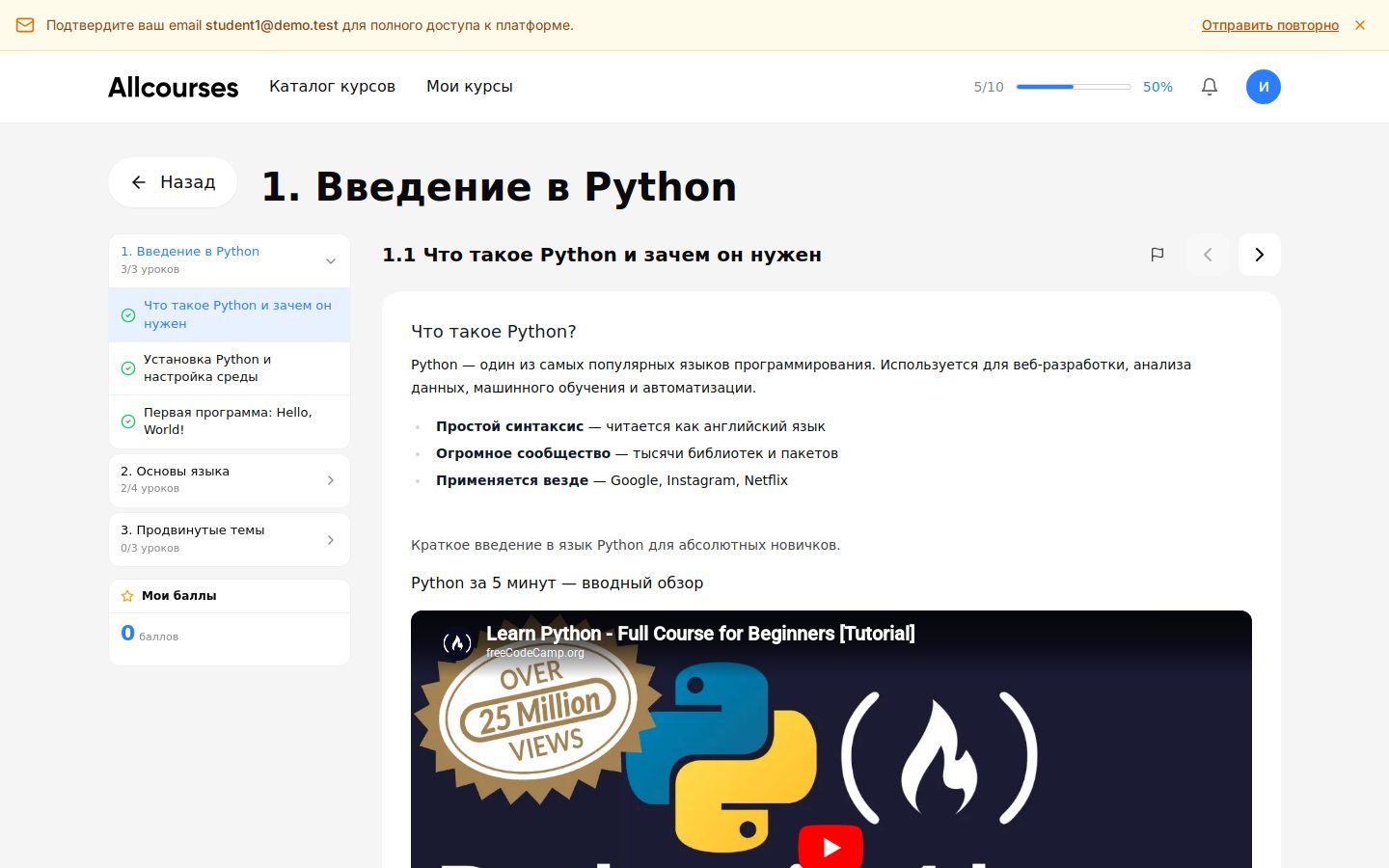Screen dimensions: 1389x868
Task: Click the freeCodeCamp.org channel name
Action: coord(535,653)
